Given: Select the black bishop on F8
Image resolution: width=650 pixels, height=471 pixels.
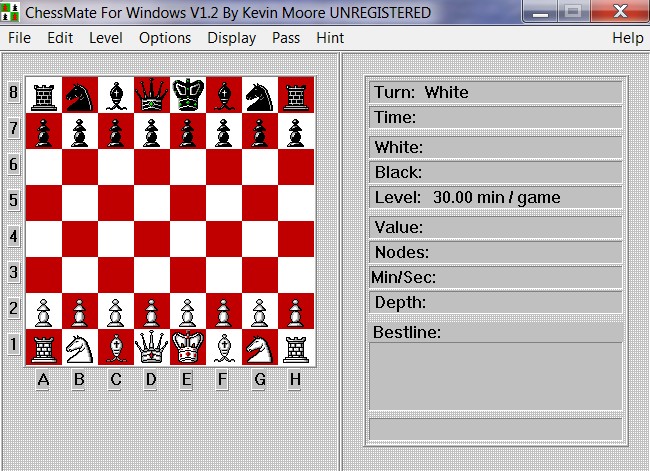Looking at the screenshot, I should (x=224, y=95).
